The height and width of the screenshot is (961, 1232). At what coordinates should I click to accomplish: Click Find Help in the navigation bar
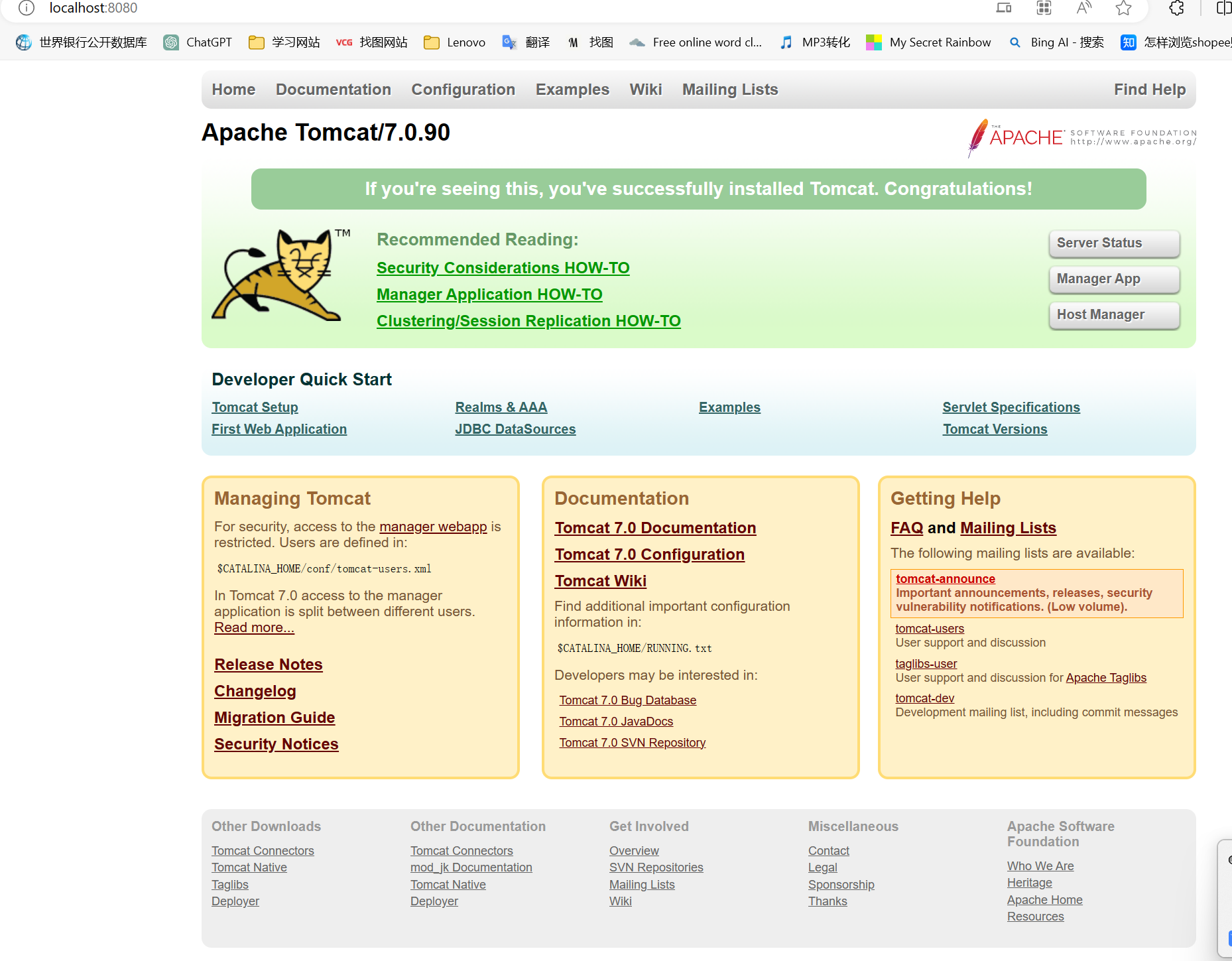click(1150, 90)
